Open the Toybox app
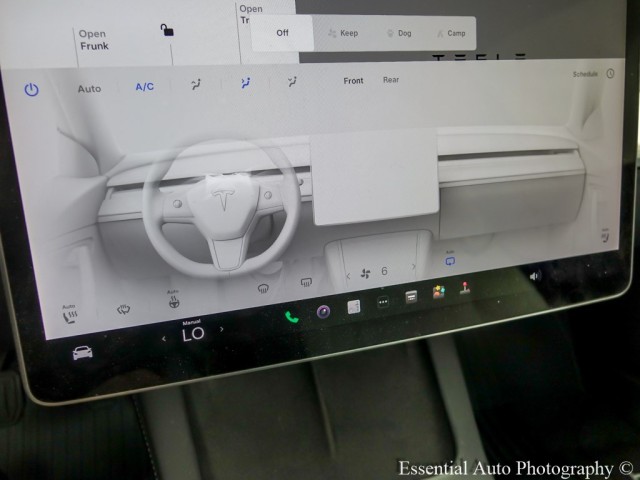Viewport: 640px width, 480px height. point(439,292)
